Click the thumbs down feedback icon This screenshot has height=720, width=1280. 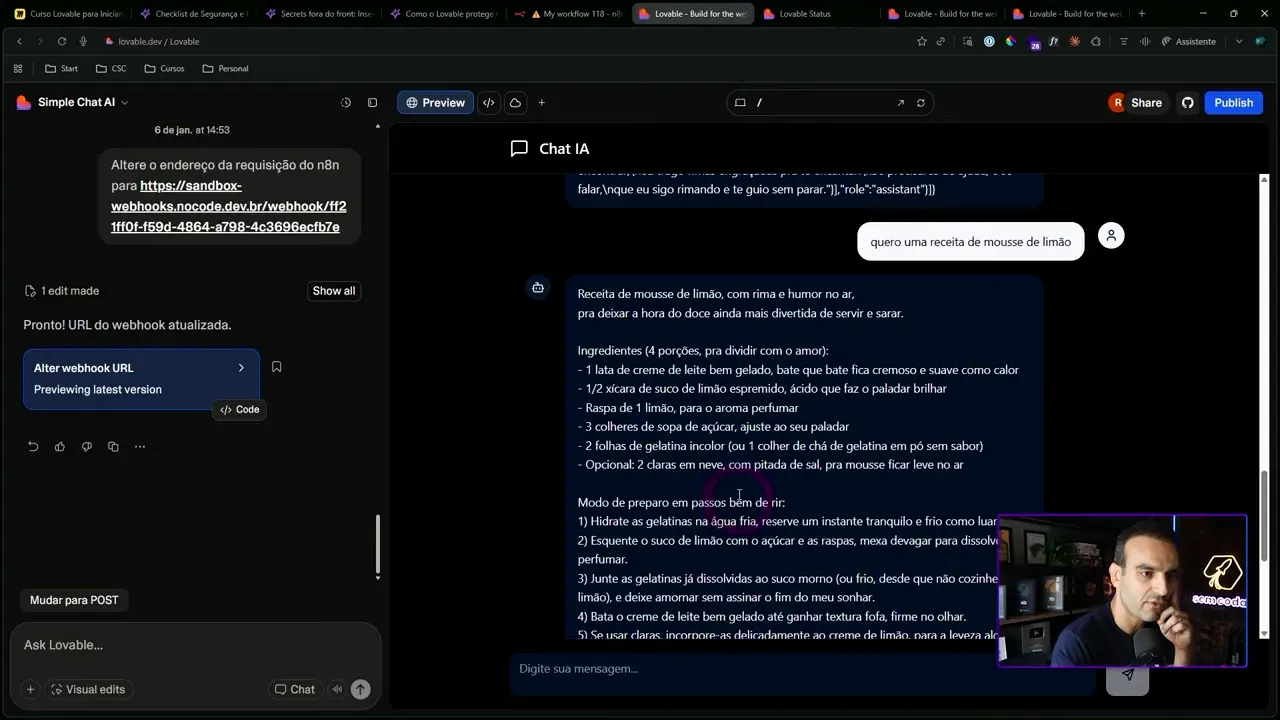pos(87,447)
